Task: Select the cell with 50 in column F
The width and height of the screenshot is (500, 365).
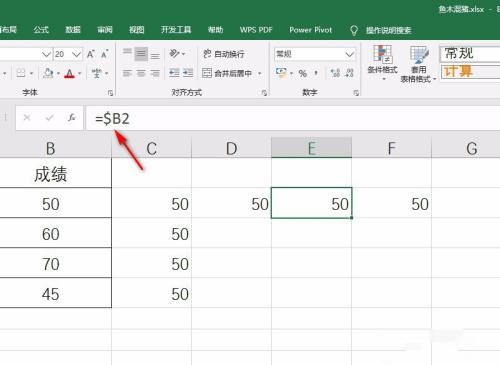Action: tap(392, 203)
